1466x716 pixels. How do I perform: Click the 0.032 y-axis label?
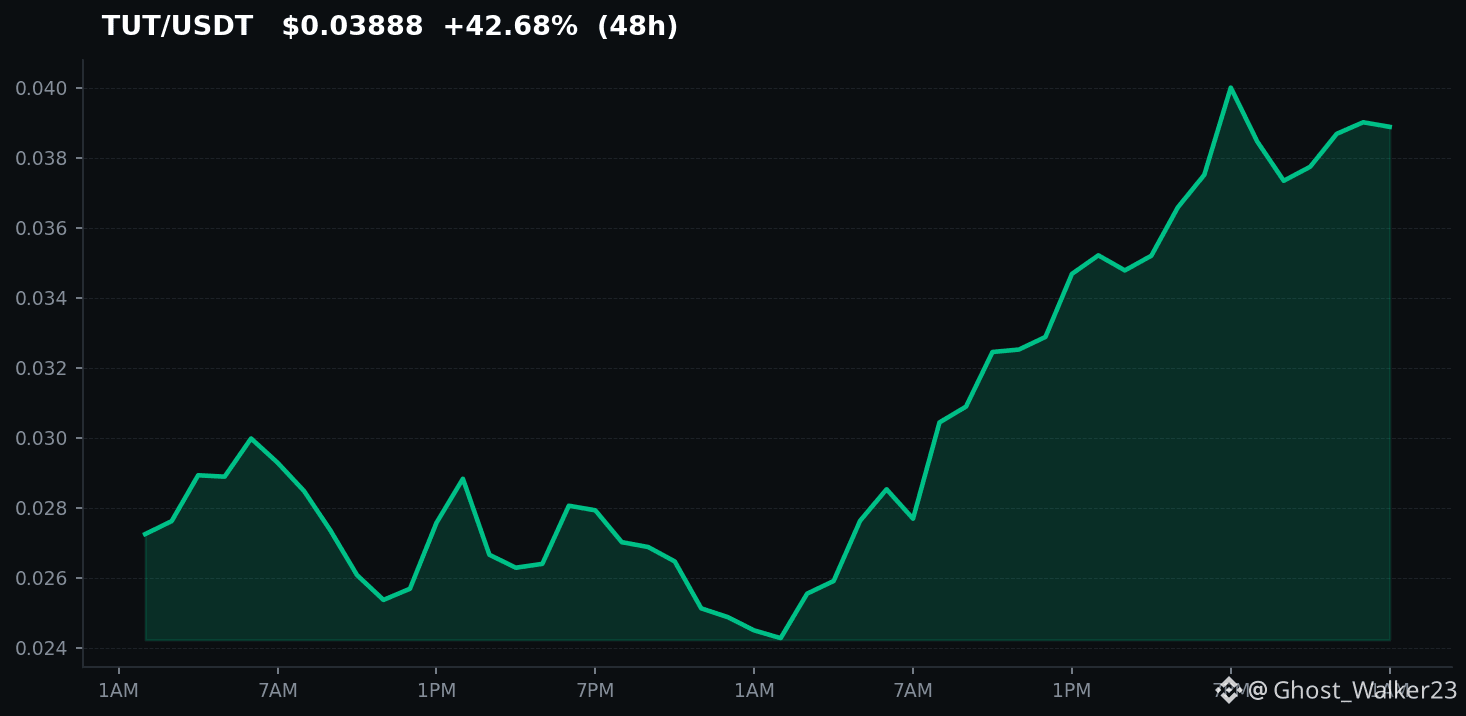[x=41, y=369]
